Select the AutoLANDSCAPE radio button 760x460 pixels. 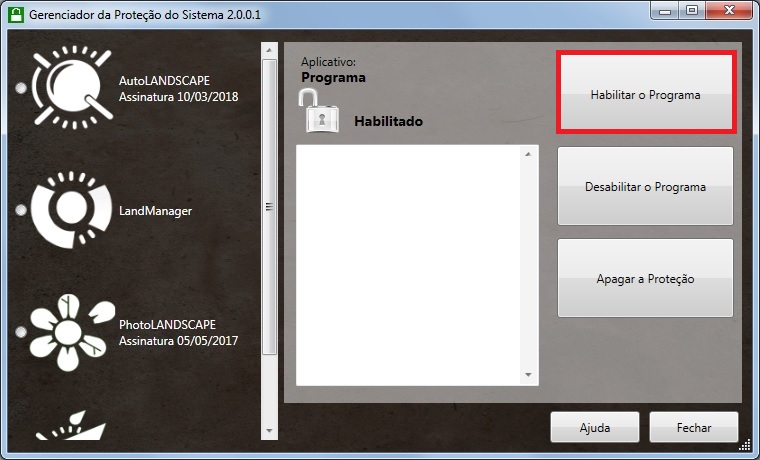tap(21, 89)
